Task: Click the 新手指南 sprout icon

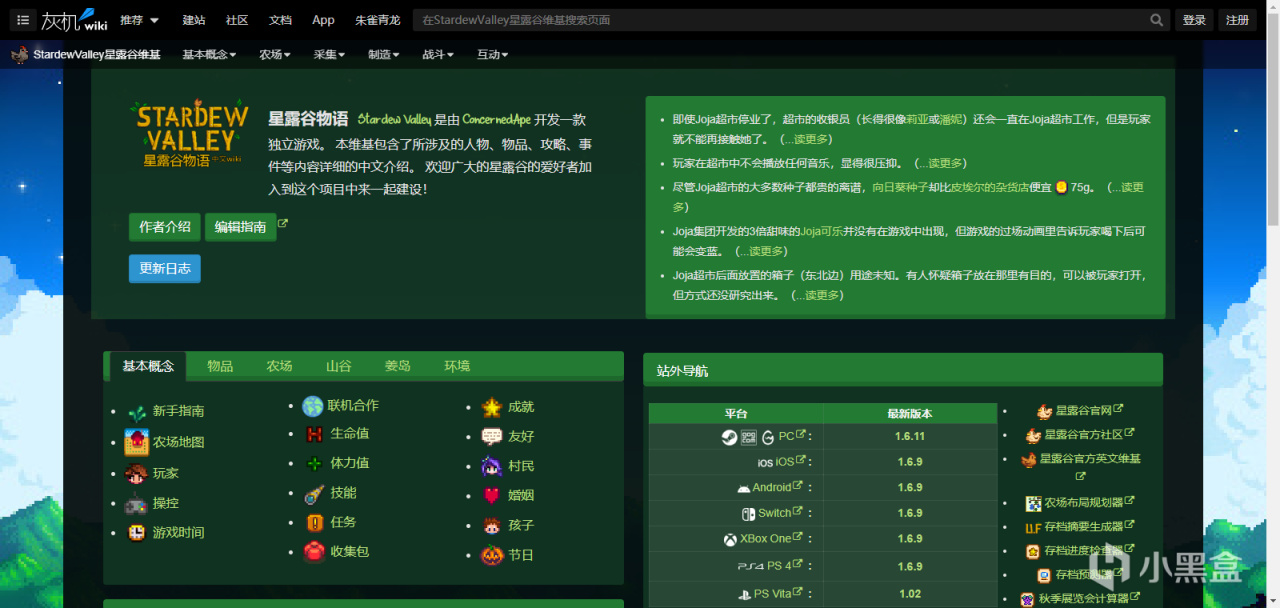Action: point(137,412)
